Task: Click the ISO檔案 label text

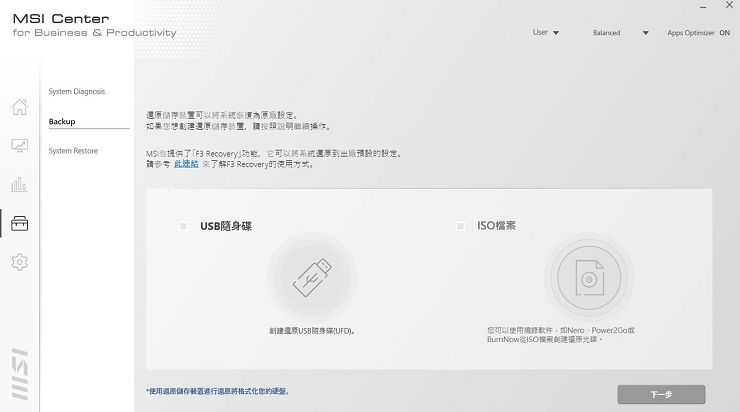Action: coord(496,226)
